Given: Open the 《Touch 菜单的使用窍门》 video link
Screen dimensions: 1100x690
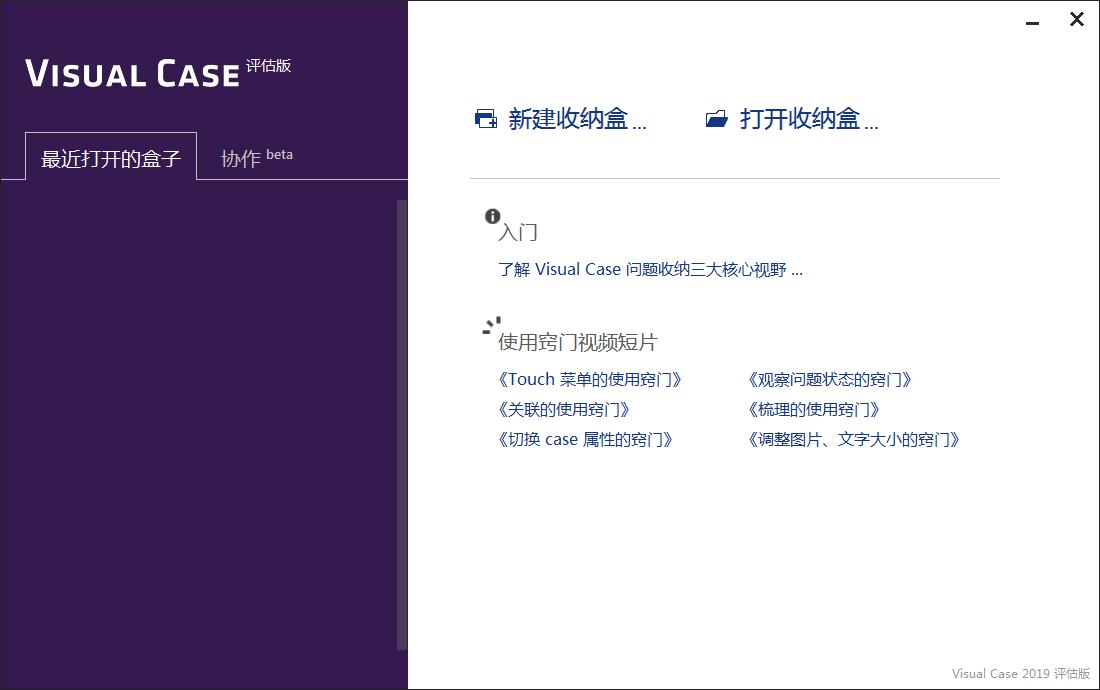Looking at the screenshot, I should [589, 380].
